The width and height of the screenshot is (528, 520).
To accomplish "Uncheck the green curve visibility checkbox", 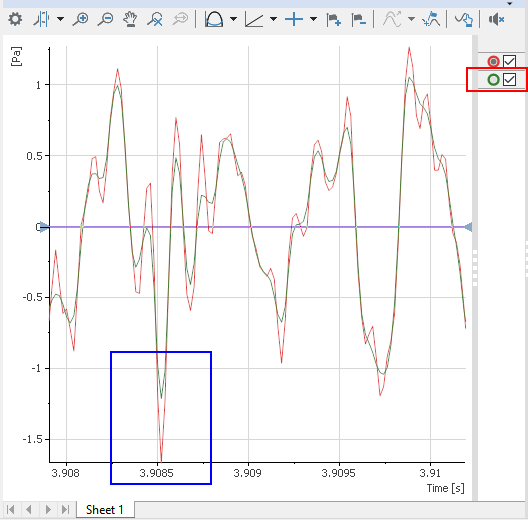I will coord(509,80).
